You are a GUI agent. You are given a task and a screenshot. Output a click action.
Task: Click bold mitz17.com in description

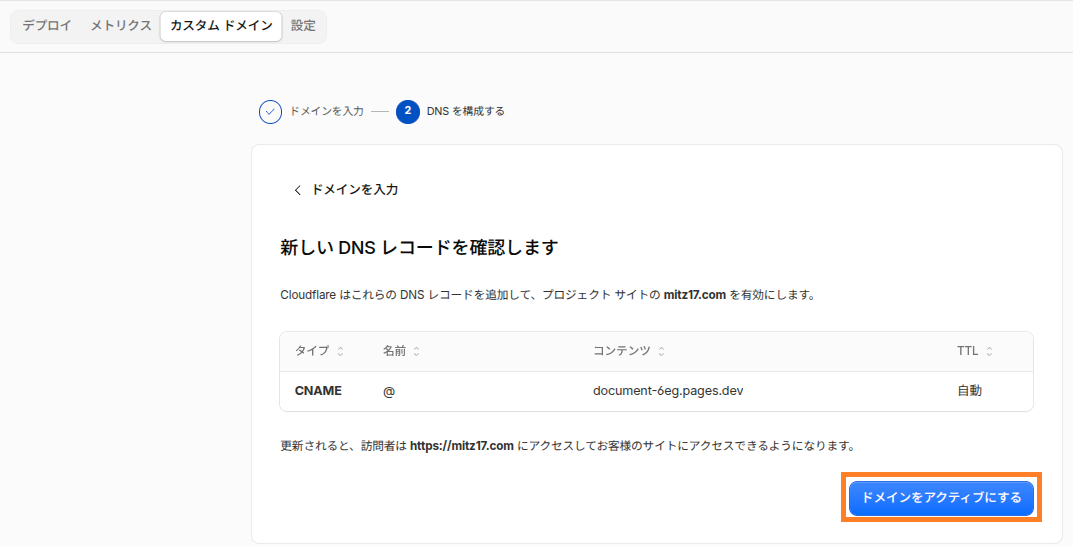[695, 295]
